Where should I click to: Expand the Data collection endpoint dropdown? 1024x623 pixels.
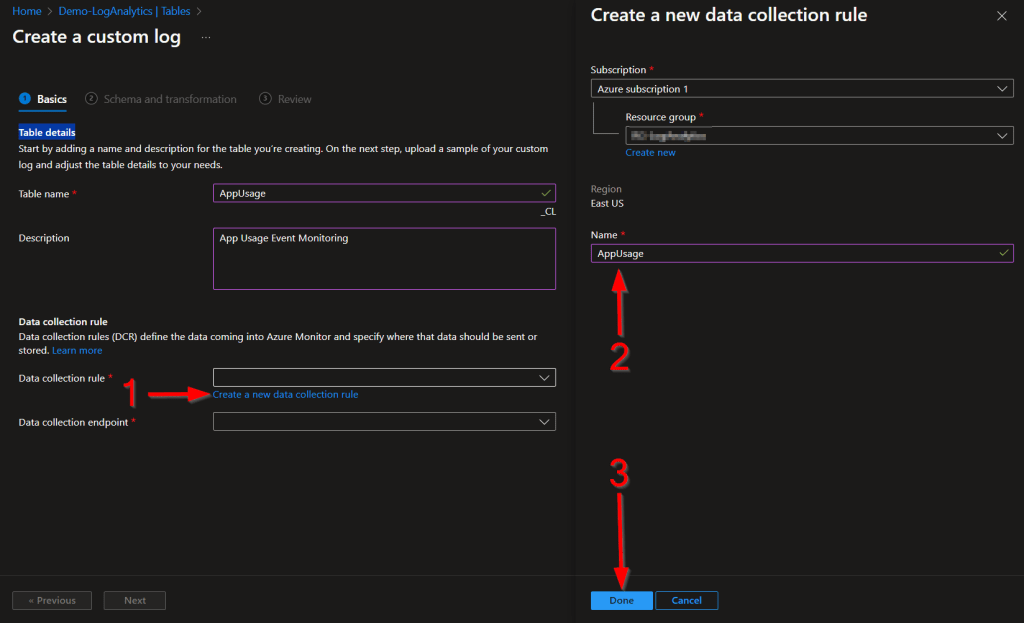tap(383, 422)
